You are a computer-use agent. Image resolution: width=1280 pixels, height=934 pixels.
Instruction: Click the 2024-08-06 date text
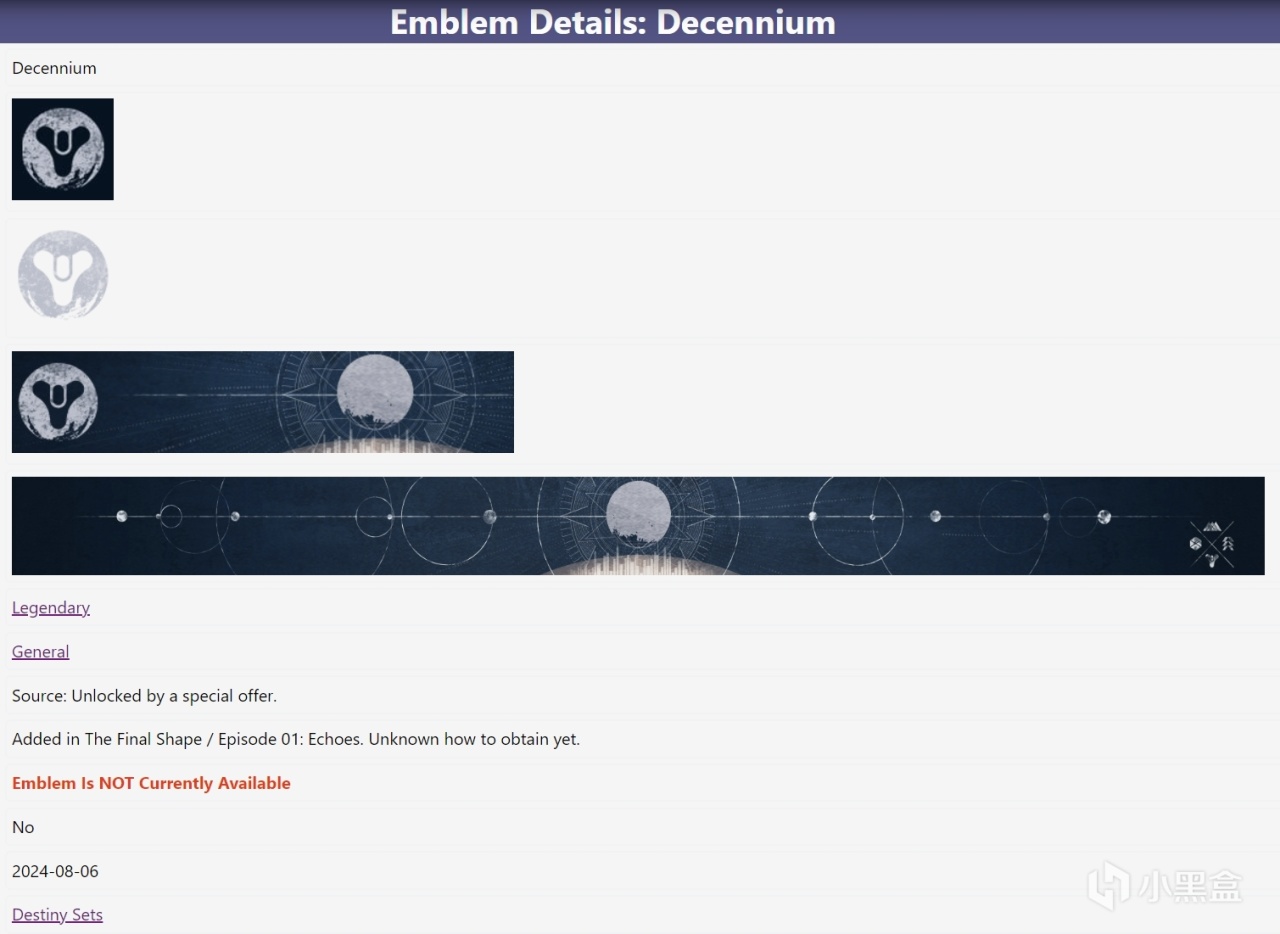click(55, 871)
